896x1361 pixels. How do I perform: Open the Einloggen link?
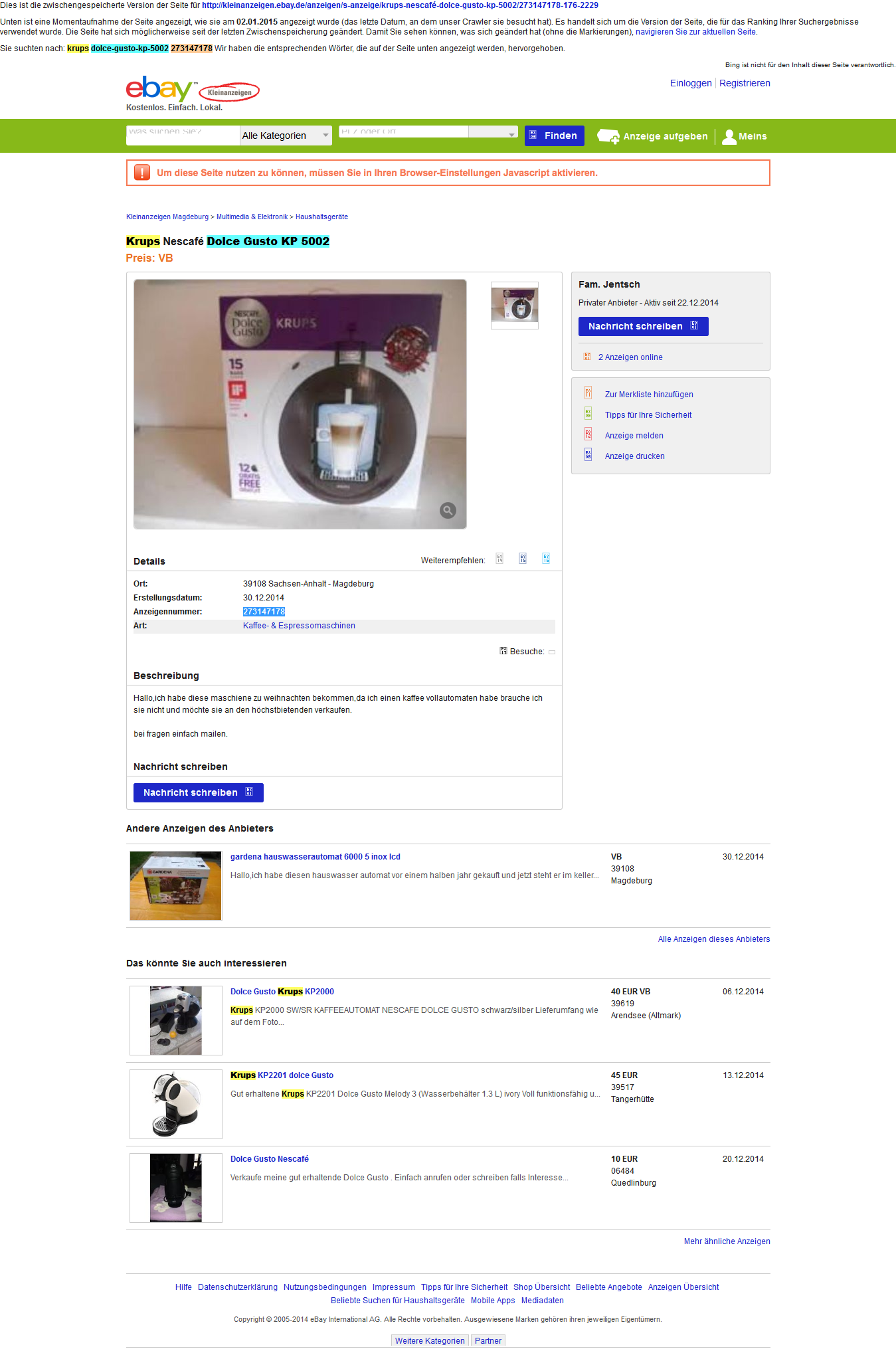[x=691, y=83]
